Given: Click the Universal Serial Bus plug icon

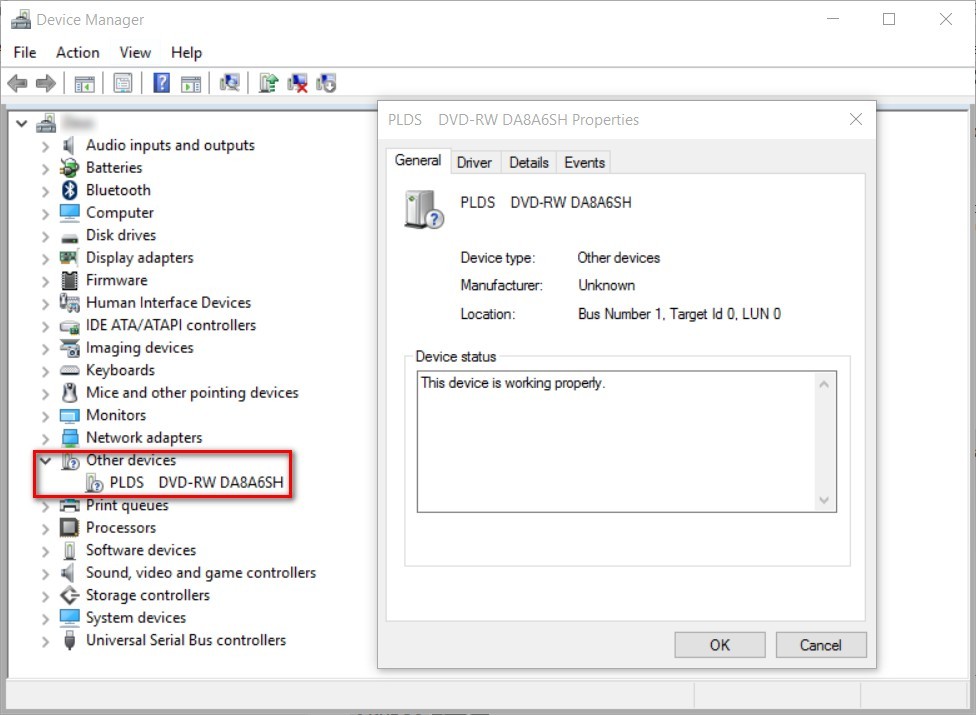Looking at the screenshot, I should [x=70, y=640].
